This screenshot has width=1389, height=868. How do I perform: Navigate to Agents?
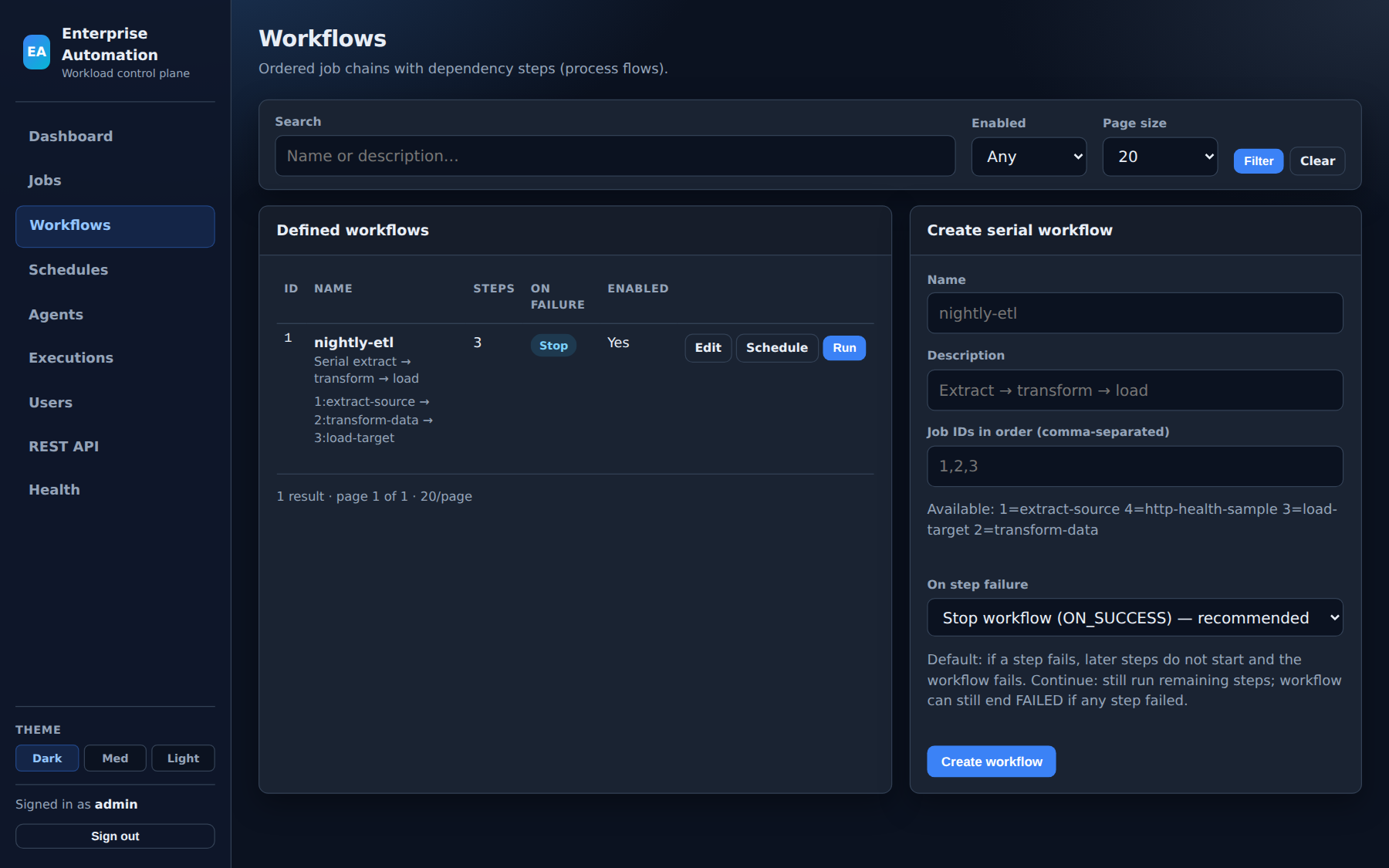coord(115,315)
